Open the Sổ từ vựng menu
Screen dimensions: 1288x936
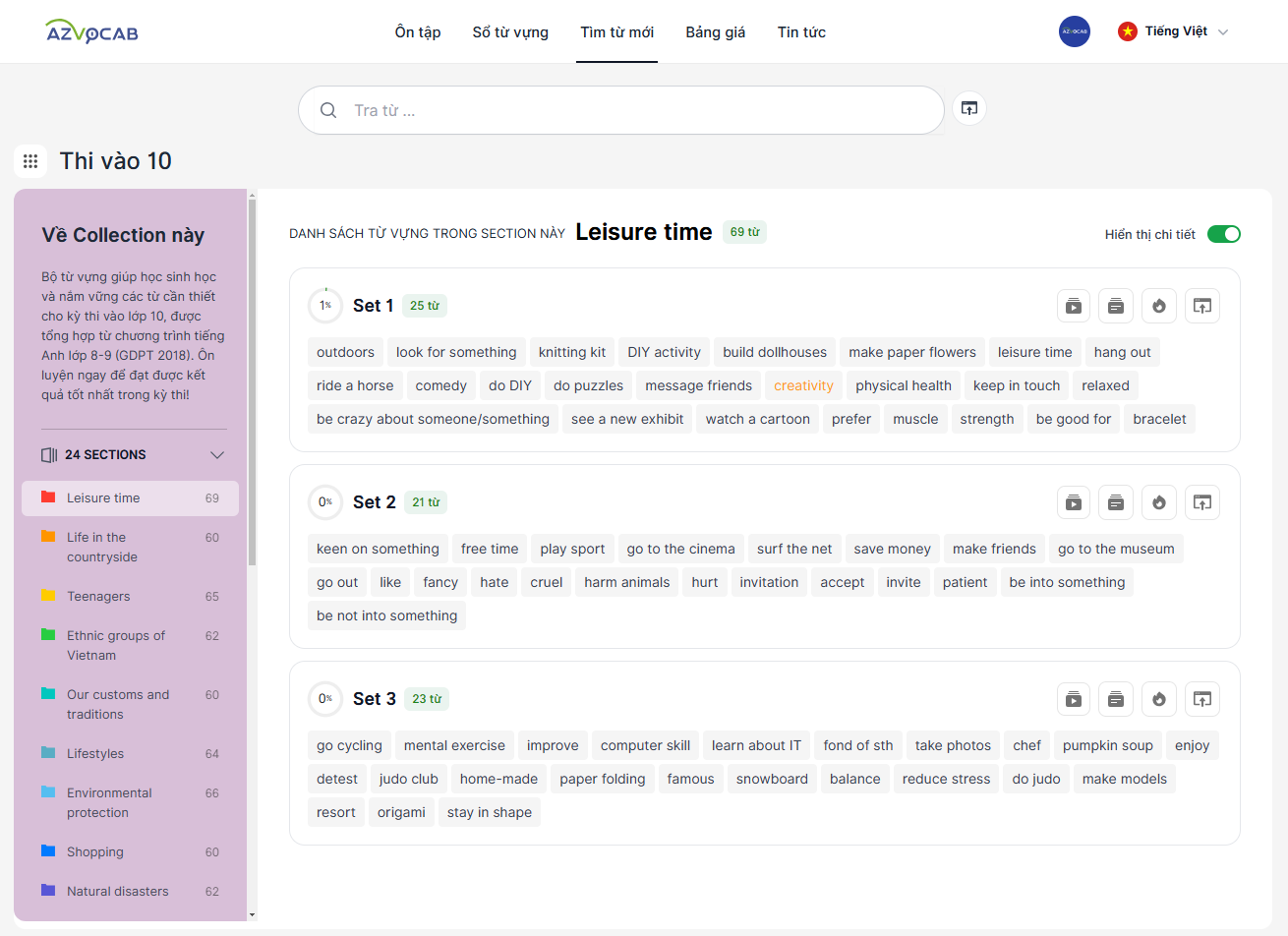[x=510, y=32]
